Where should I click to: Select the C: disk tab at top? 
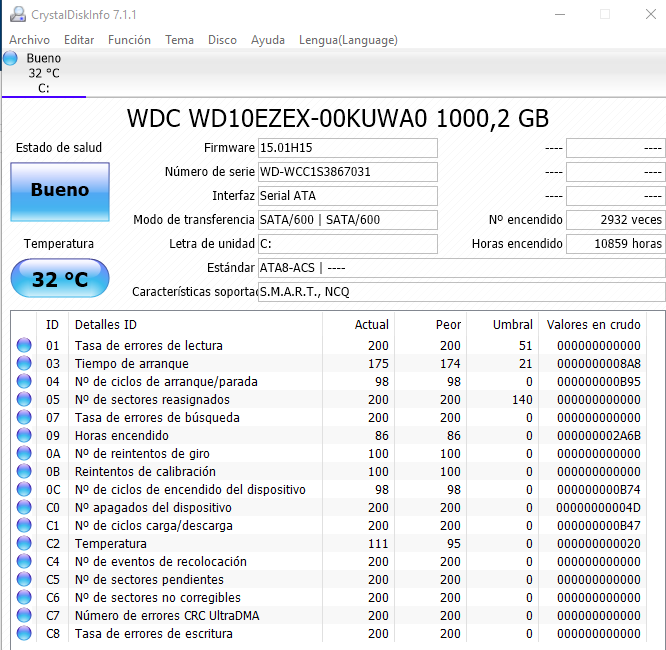[44, 73]
